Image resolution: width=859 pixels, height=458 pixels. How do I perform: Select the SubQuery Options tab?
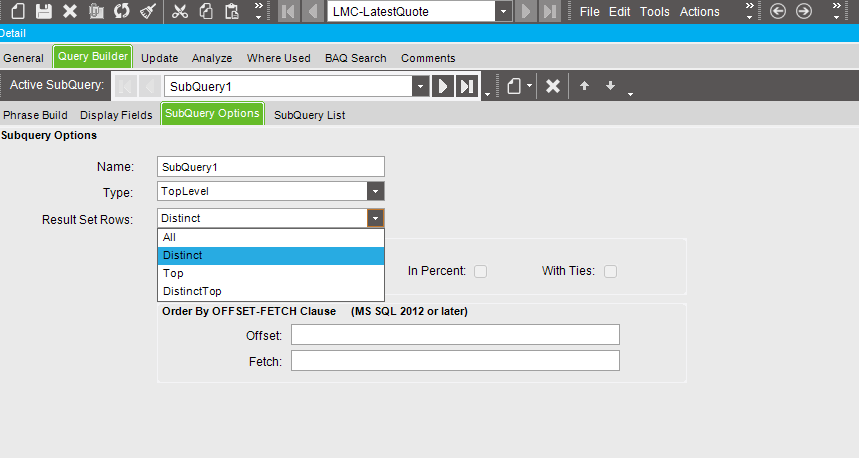point(213,113)
